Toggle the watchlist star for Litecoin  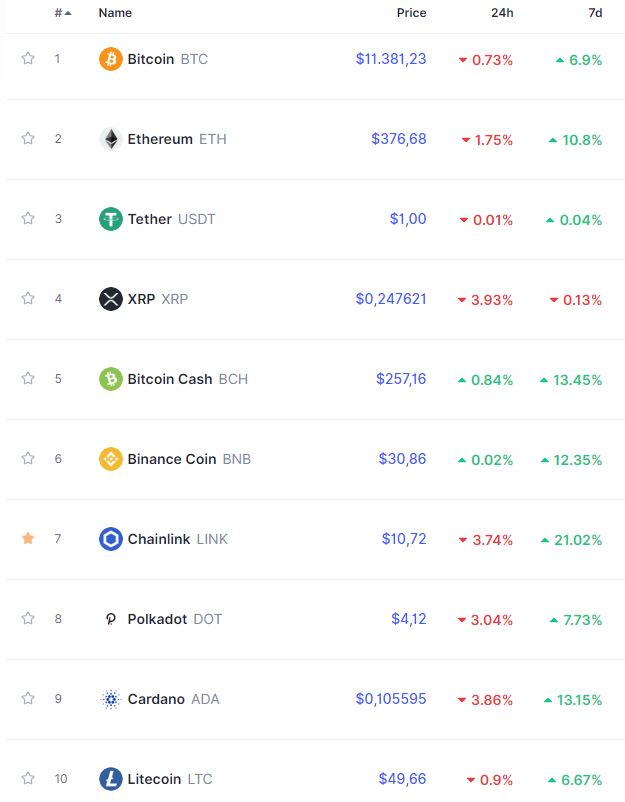[x=28, y=778]
